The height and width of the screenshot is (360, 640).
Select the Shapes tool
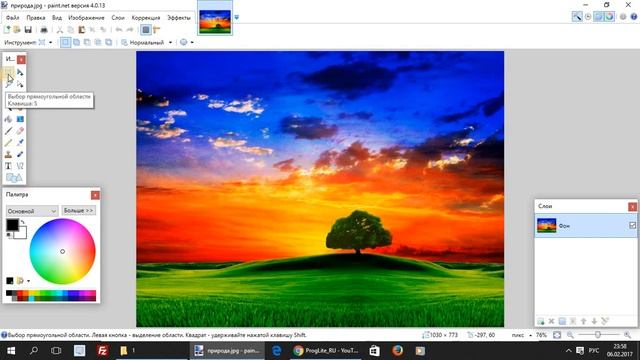click(14, 178)
